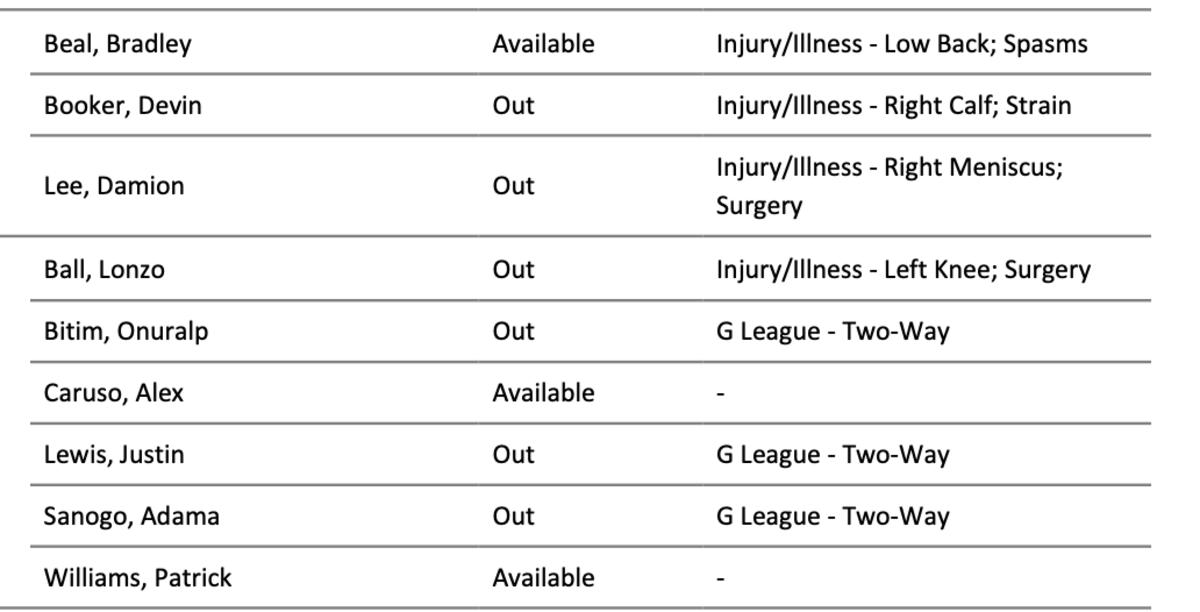Click Available status for Alex Caruso
Screen dimensions: 1200x612
tap(543, 393)
